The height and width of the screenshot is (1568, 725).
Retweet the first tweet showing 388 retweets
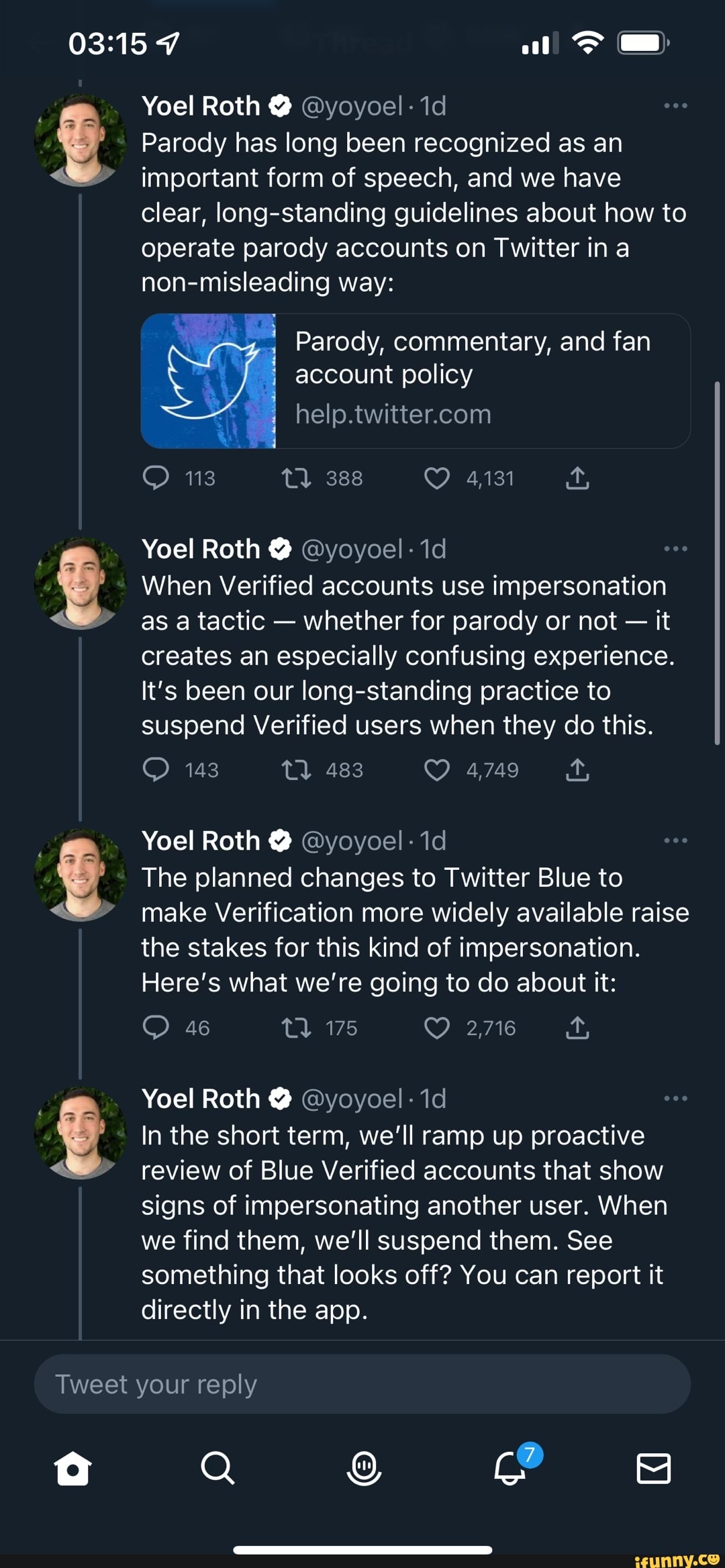tap(295, 479)
